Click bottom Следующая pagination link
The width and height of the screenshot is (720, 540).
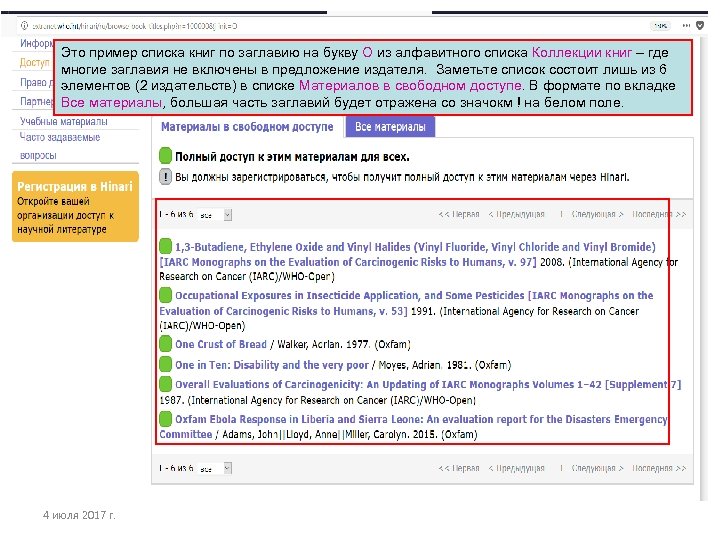coord(597,468)
